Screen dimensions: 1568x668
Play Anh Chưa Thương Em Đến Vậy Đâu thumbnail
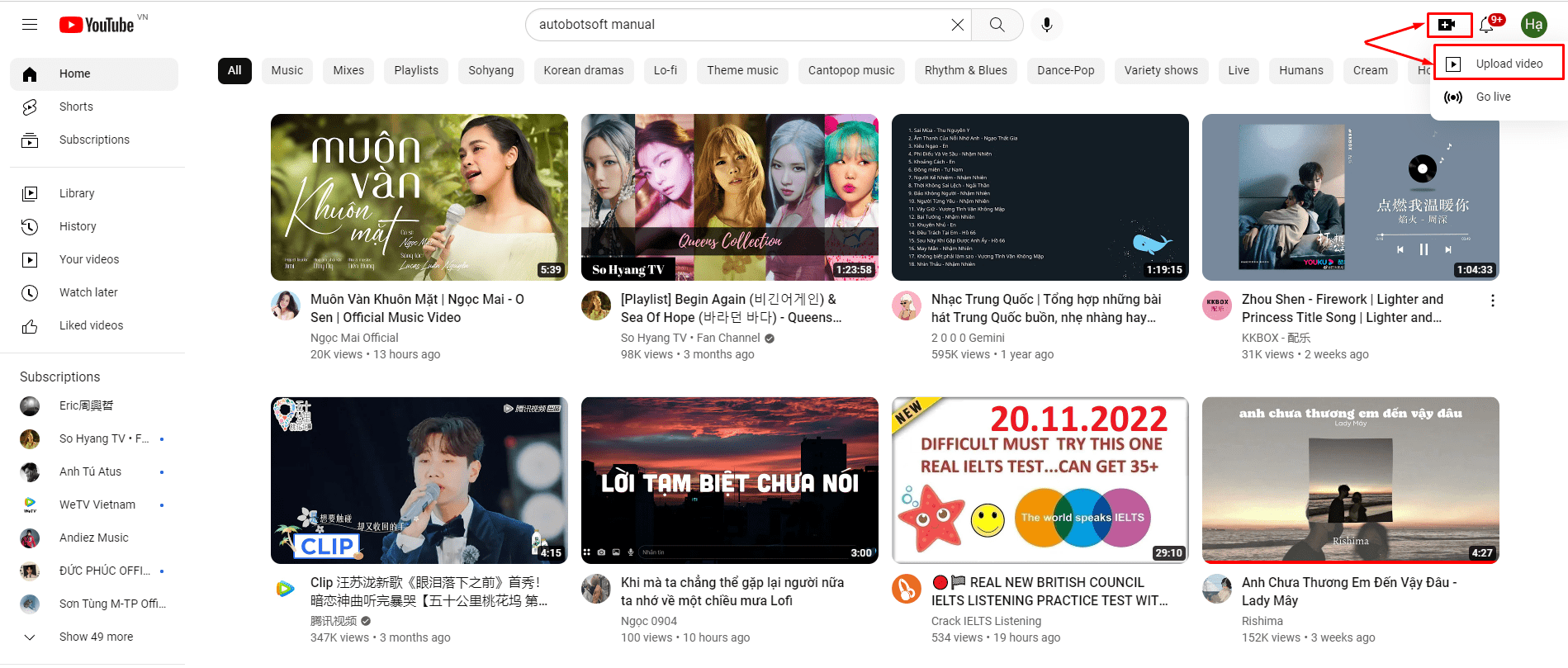coord(1351,481)
